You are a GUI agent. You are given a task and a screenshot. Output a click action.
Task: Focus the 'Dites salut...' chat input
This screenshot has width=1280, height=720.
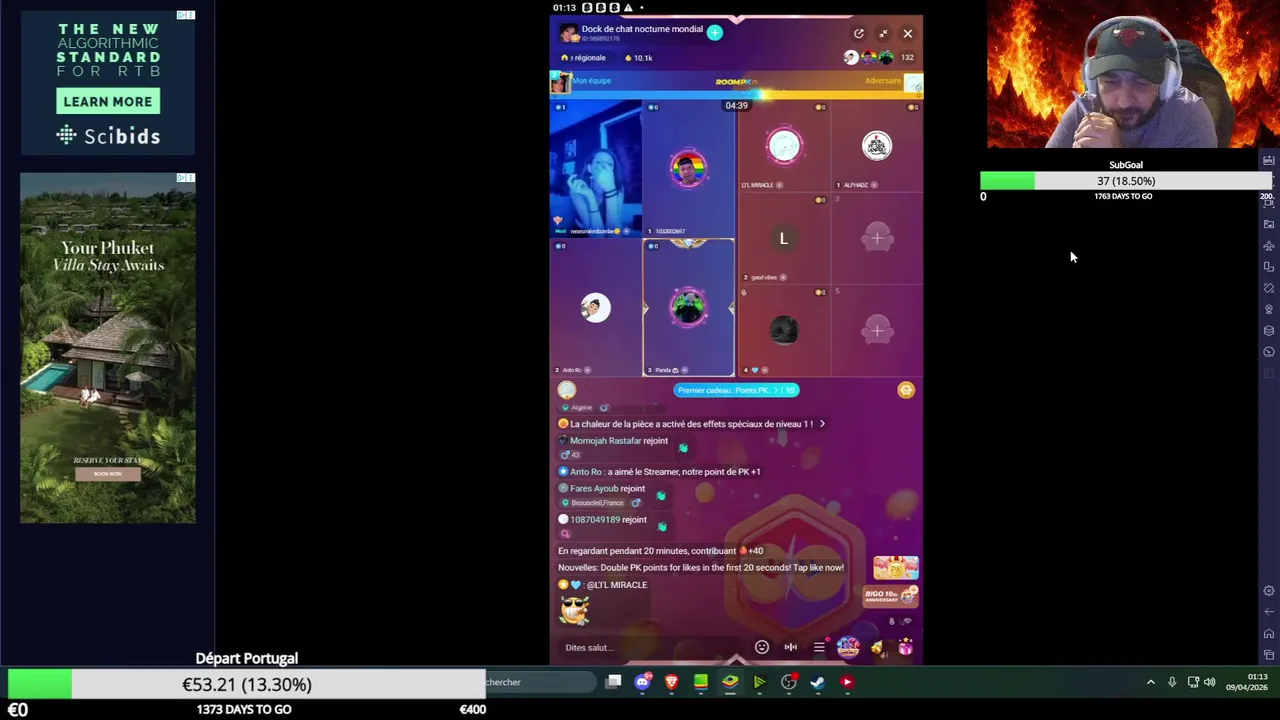(x=650, y=647)
